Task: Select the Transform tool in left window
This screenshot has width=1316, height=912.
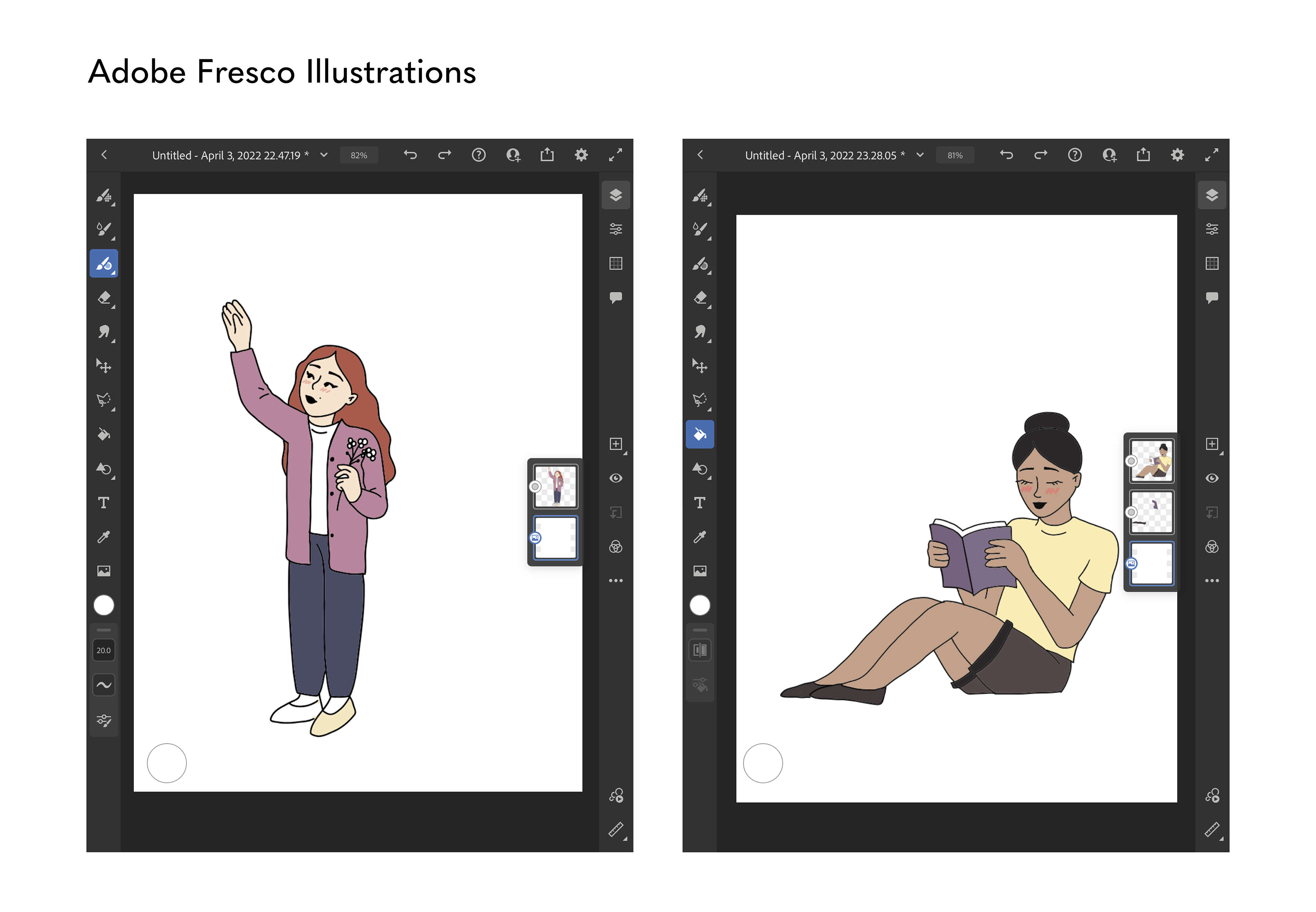Action: pos(103,366)
